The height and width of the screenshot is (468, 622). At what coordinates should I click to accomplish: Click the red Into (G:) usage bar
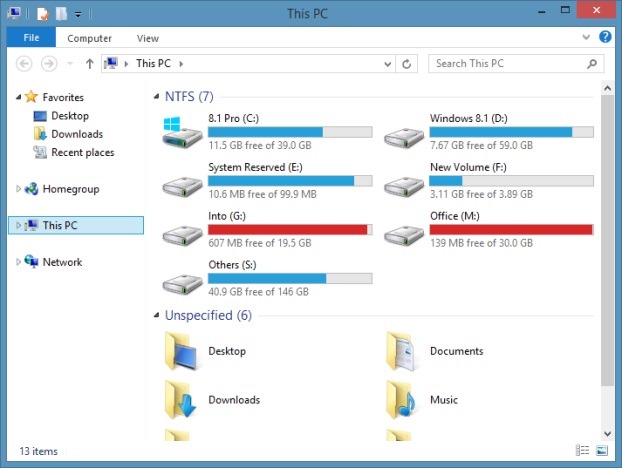click(290, 230)
